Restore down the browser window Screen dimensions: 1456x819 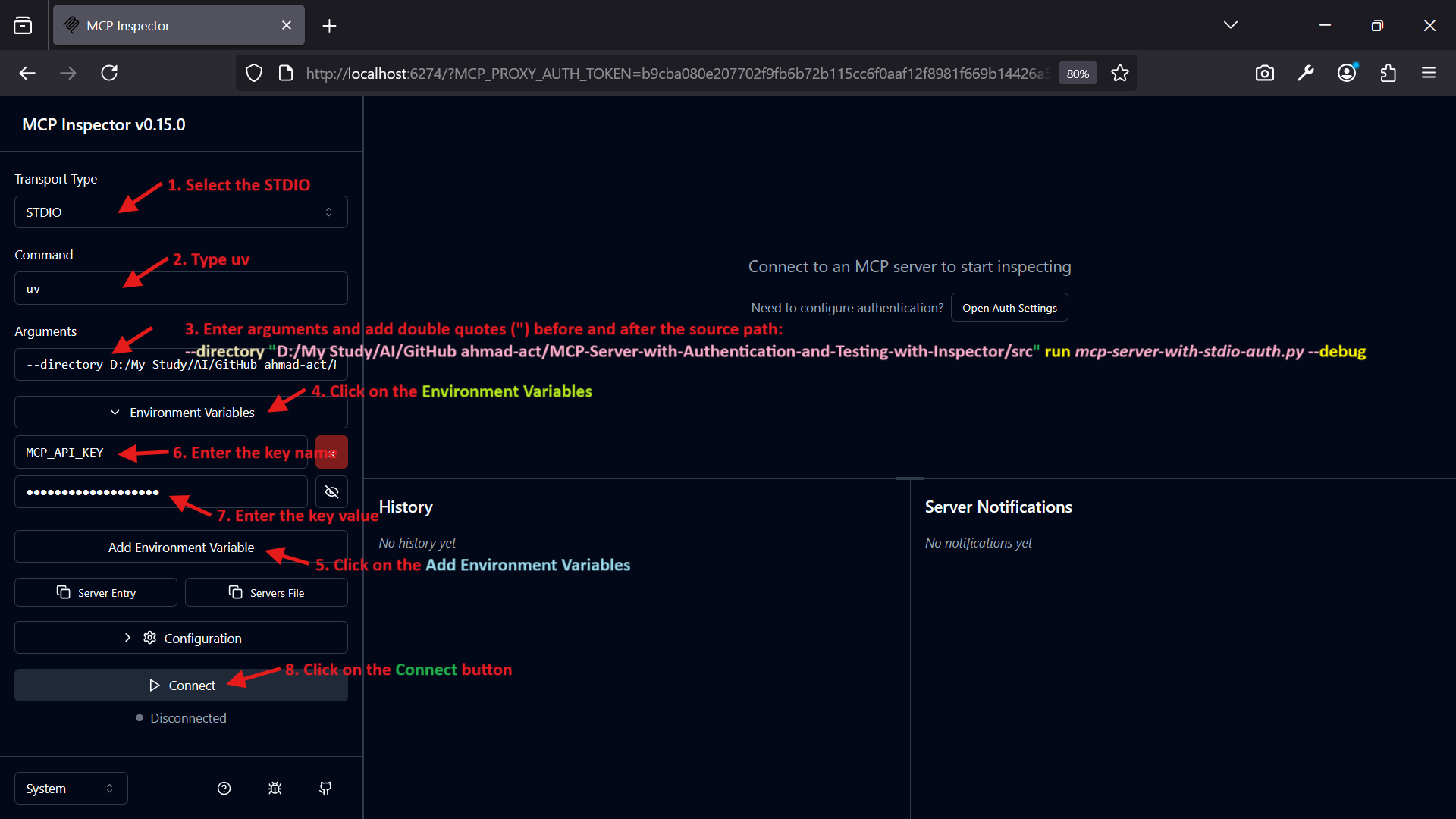[x=1377, y=26]
